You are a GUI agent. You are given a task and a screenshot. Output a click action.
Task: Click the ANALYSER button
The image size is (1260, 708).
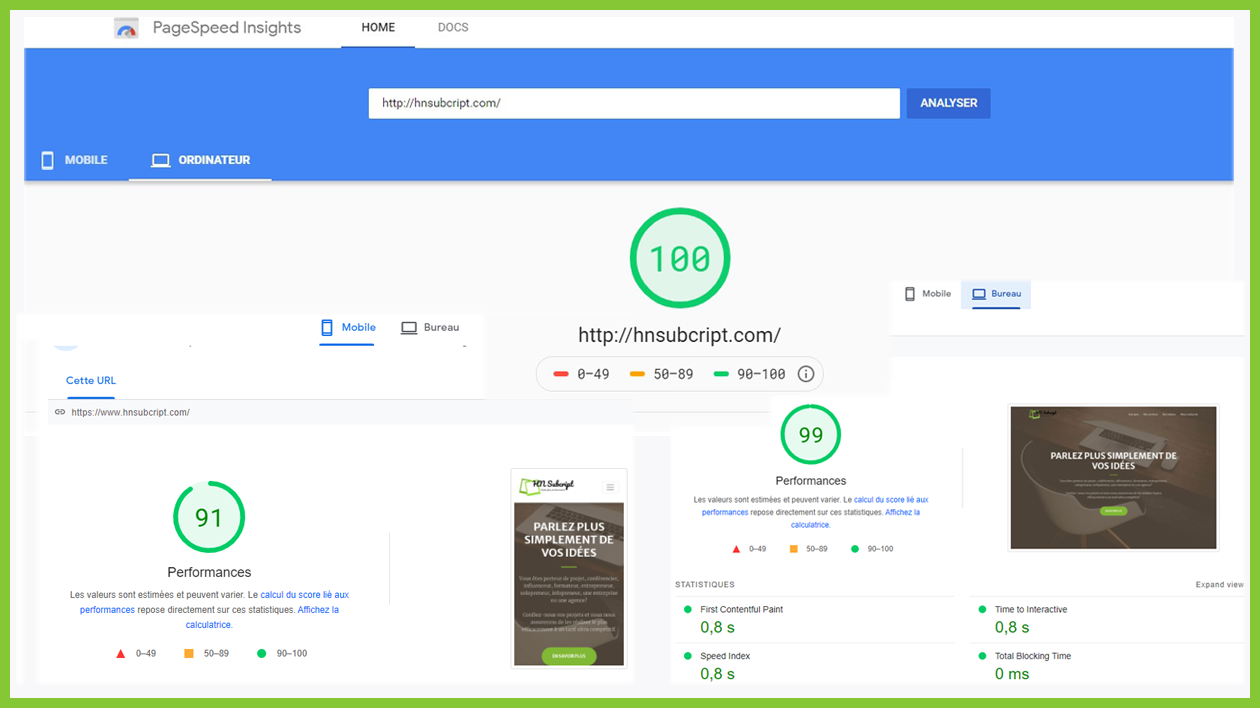[x=948, y=103]
